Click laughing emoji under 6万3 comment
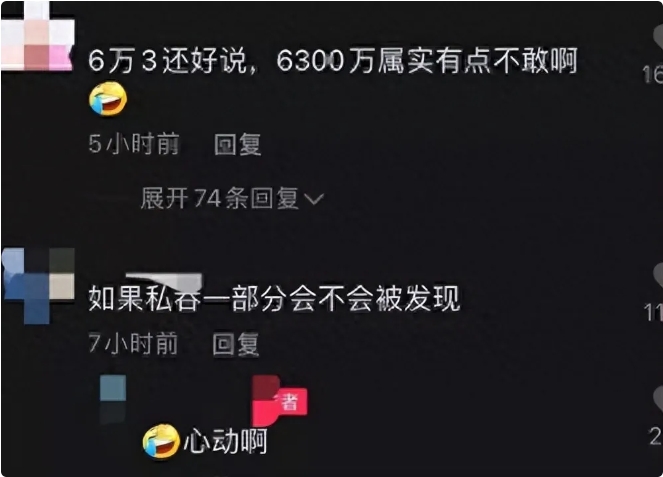The image size is (663, 477). (108, 98)
